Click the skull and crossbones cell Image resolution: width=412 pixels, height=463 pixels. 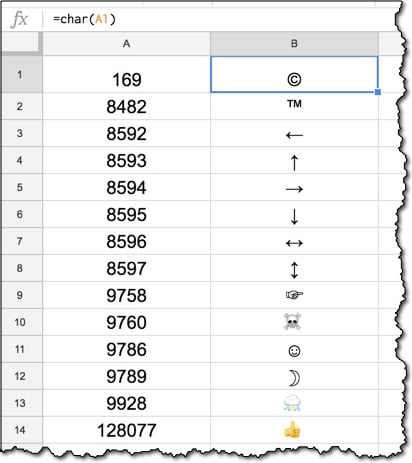click(x=294, y=322)
